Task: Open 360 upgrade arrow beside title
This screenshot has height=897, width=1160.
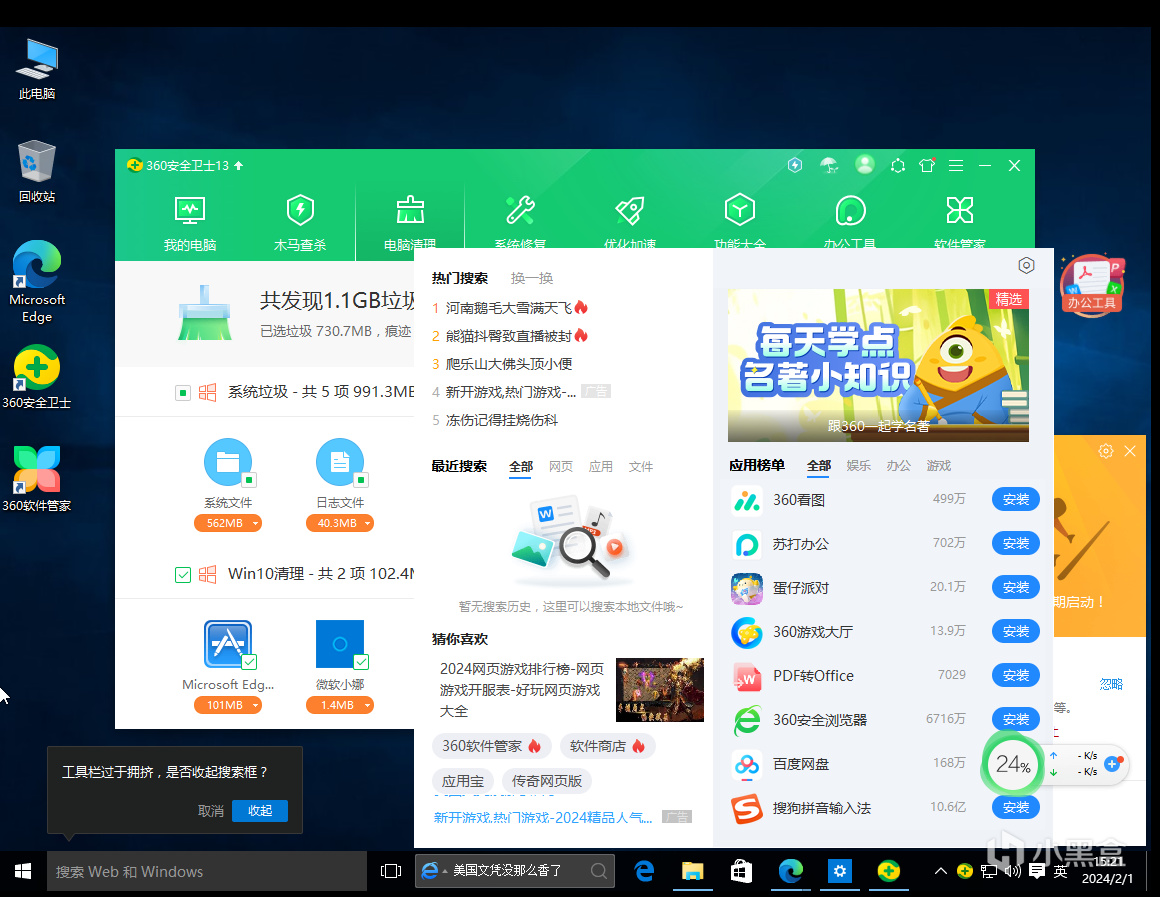Action: click(238, 166)
